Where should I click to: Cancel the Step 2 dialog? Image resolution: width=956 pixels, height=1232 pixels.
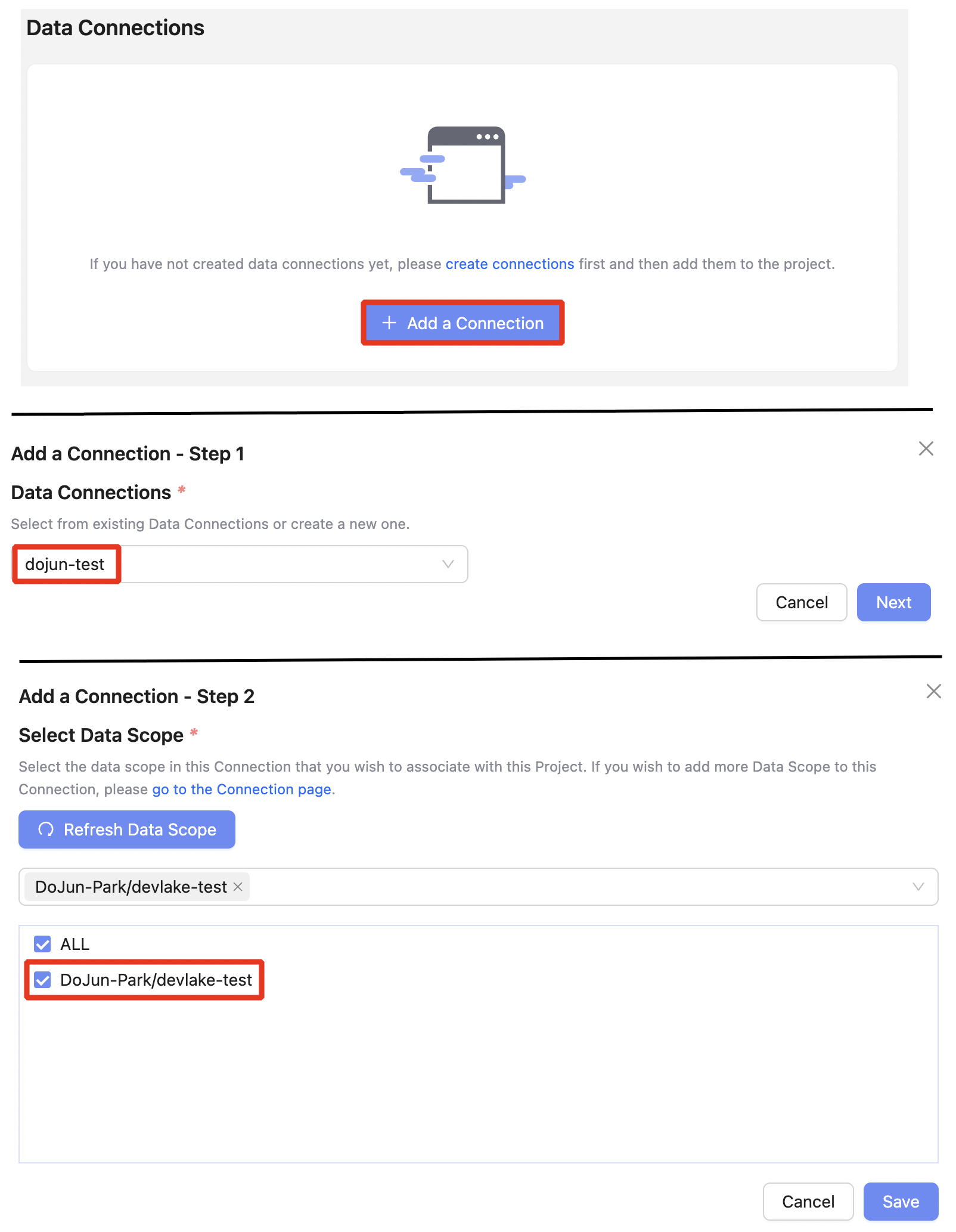click(808, 1202)
